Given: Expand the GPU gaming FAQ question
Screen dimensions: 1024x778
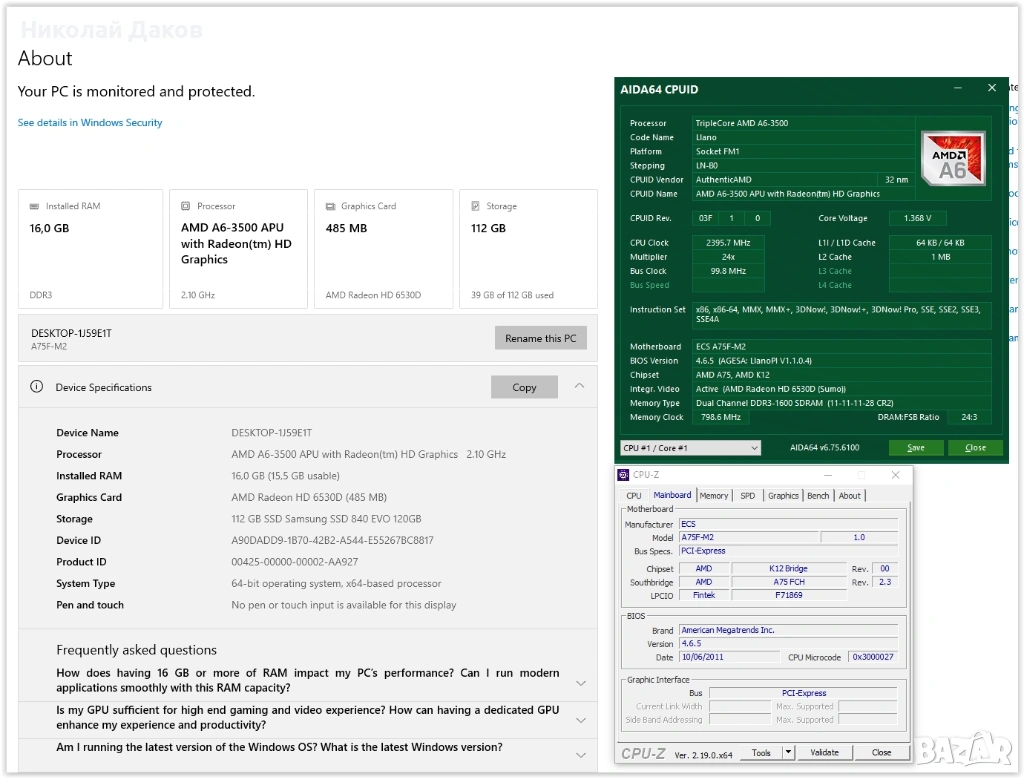Looking at the screenshot, I should point(580,719).
